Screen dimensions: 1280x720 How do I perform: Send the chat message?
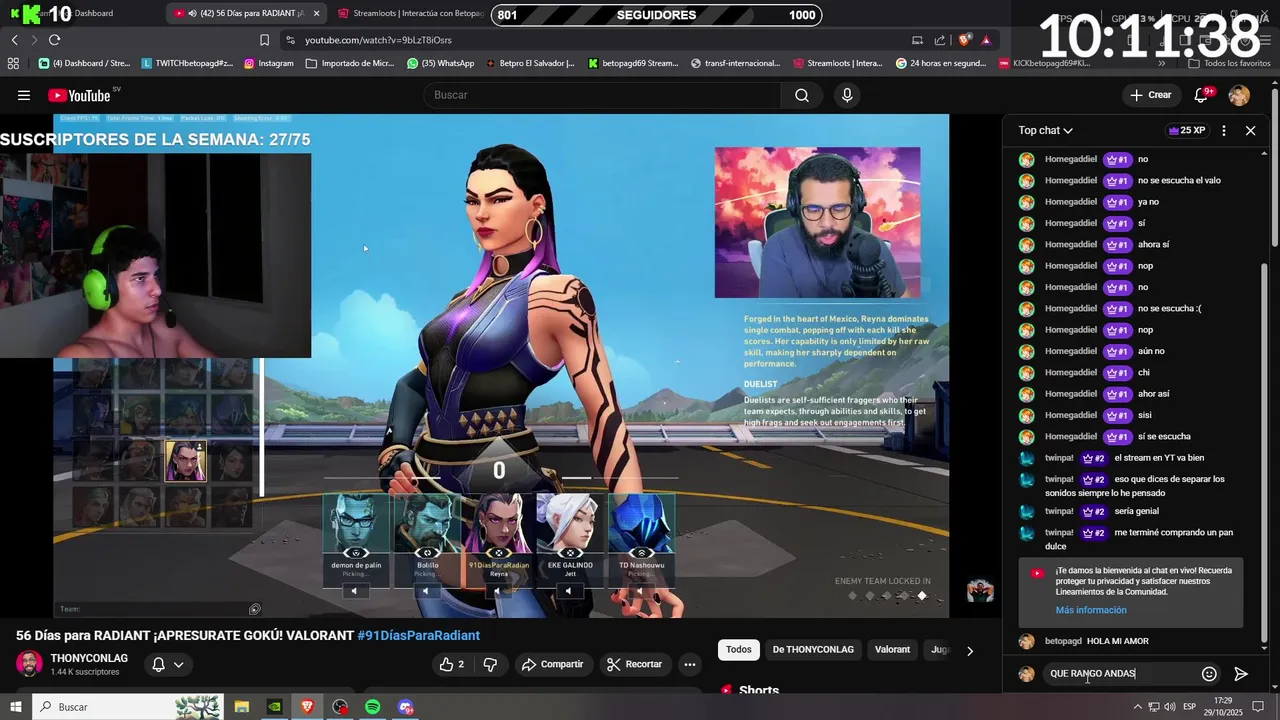(1241, 674)
